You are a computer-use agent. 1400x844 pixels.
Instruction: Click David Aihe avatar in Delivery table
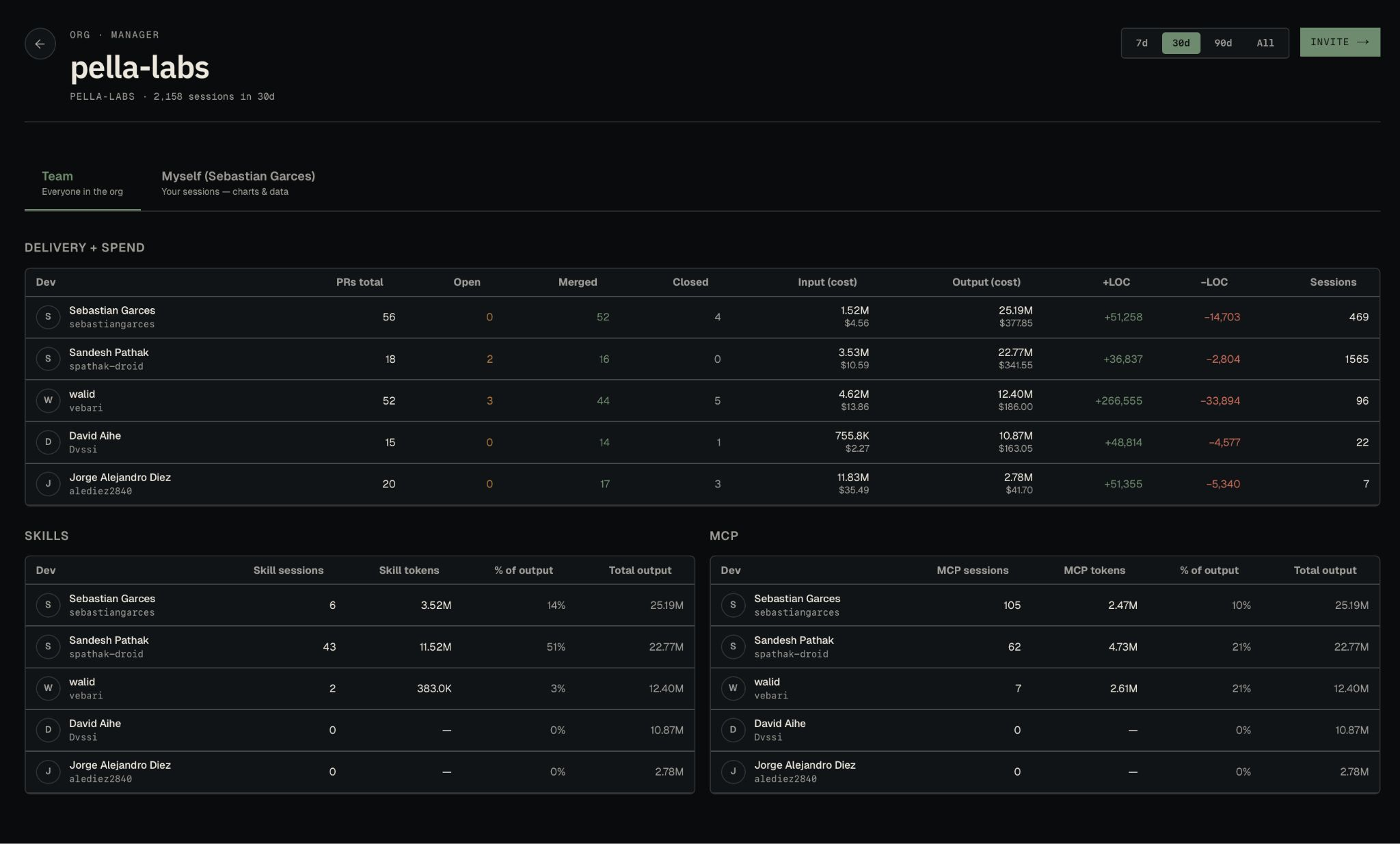[48, 442]
